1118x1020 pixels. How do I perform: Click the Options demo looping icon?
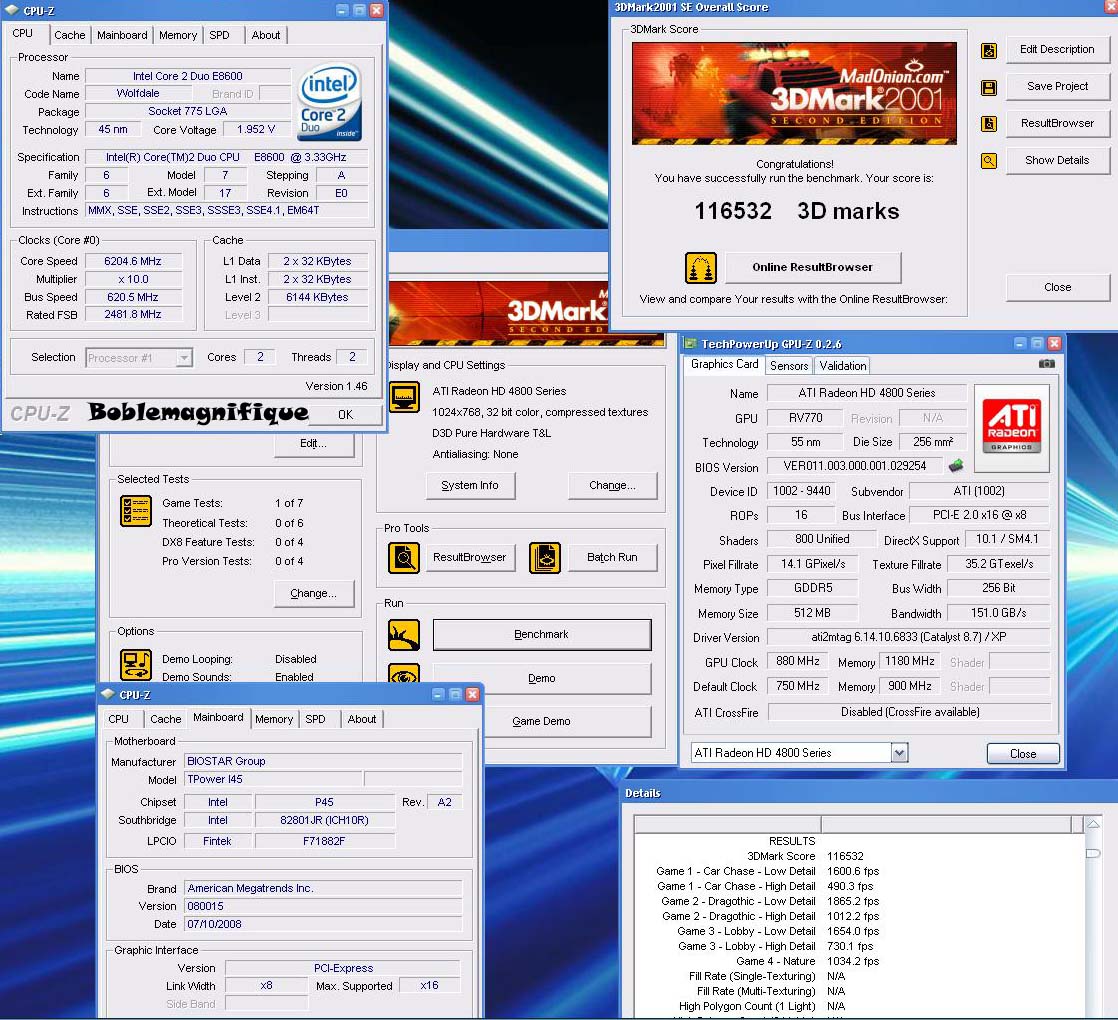(135, 664)
